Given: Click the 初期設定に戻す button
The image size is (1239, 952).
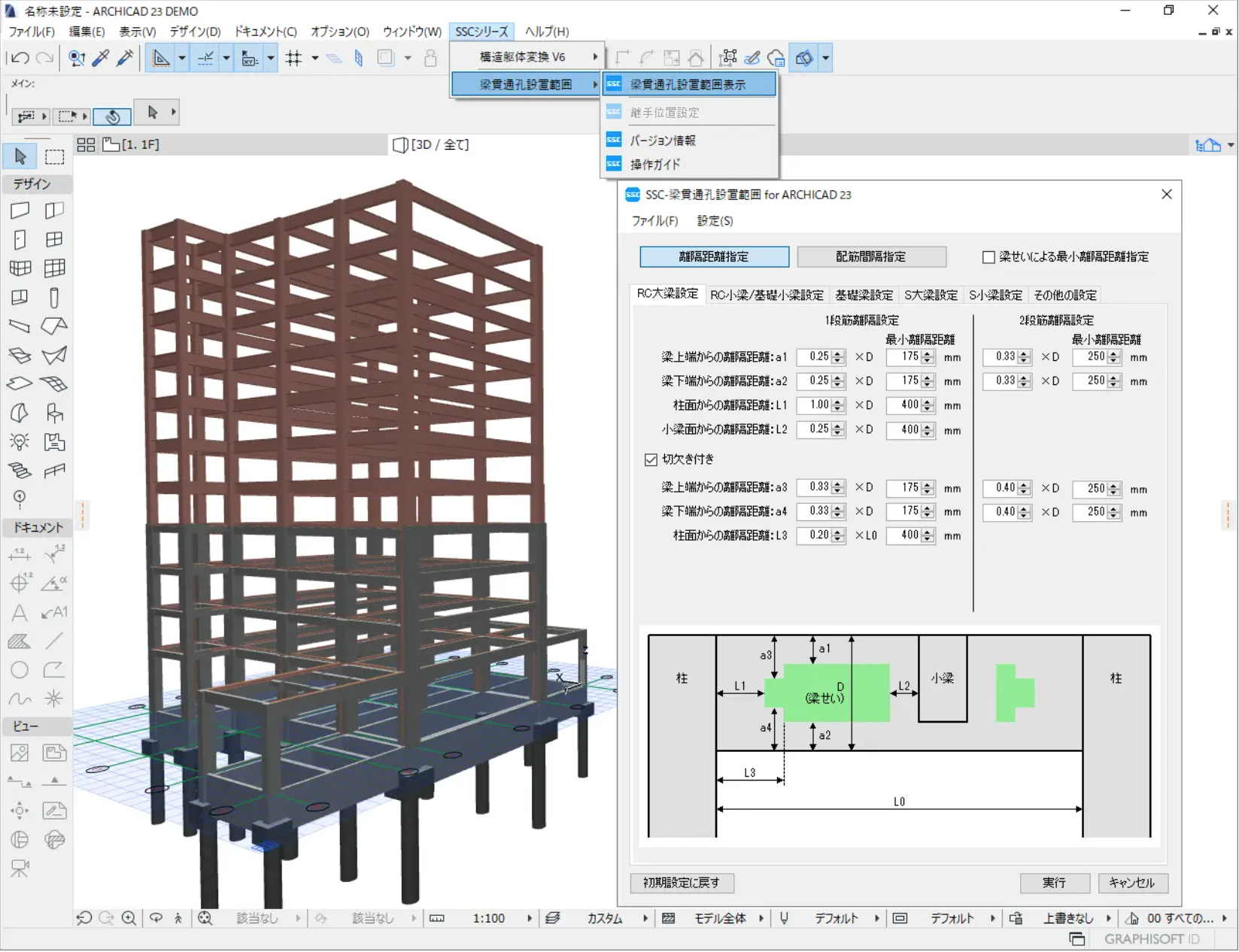Looking at the screenshot, I should click(x=682, y=883).
